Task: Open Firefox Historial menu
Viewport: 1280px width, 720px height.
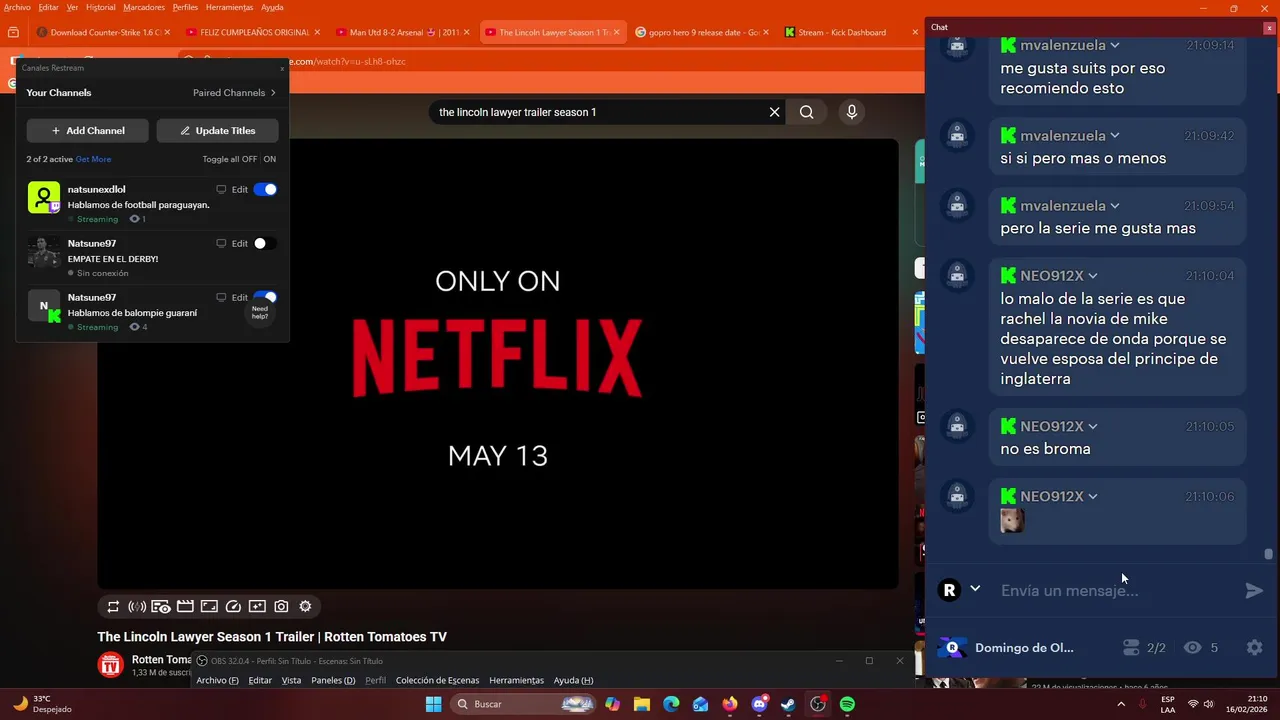Action: pos(100,7)
